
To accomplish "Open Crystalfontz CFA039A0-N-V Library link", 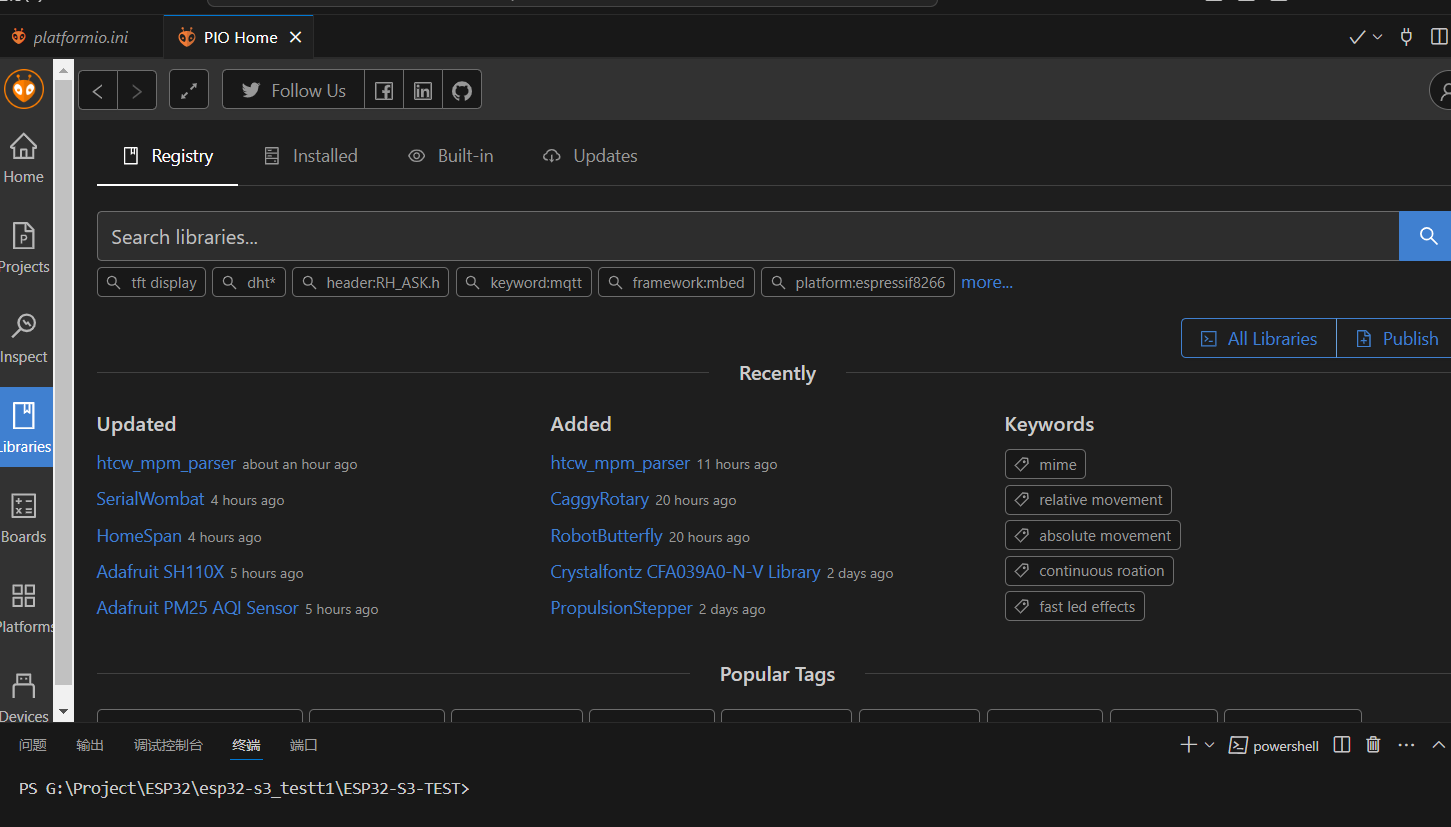I will pyautogui.click(x=685, y=572).
